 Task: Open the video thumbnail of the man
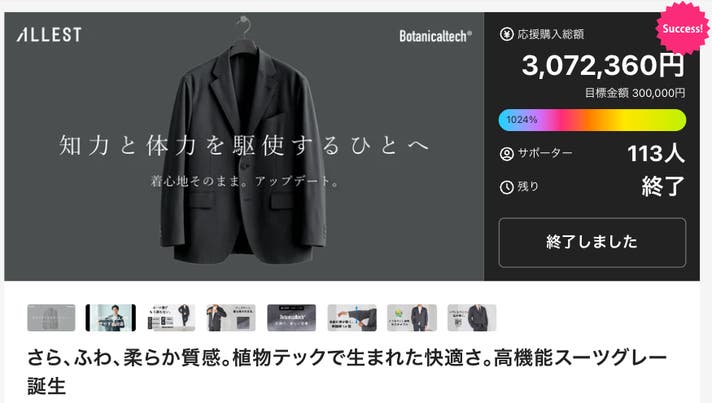[111, 318]
